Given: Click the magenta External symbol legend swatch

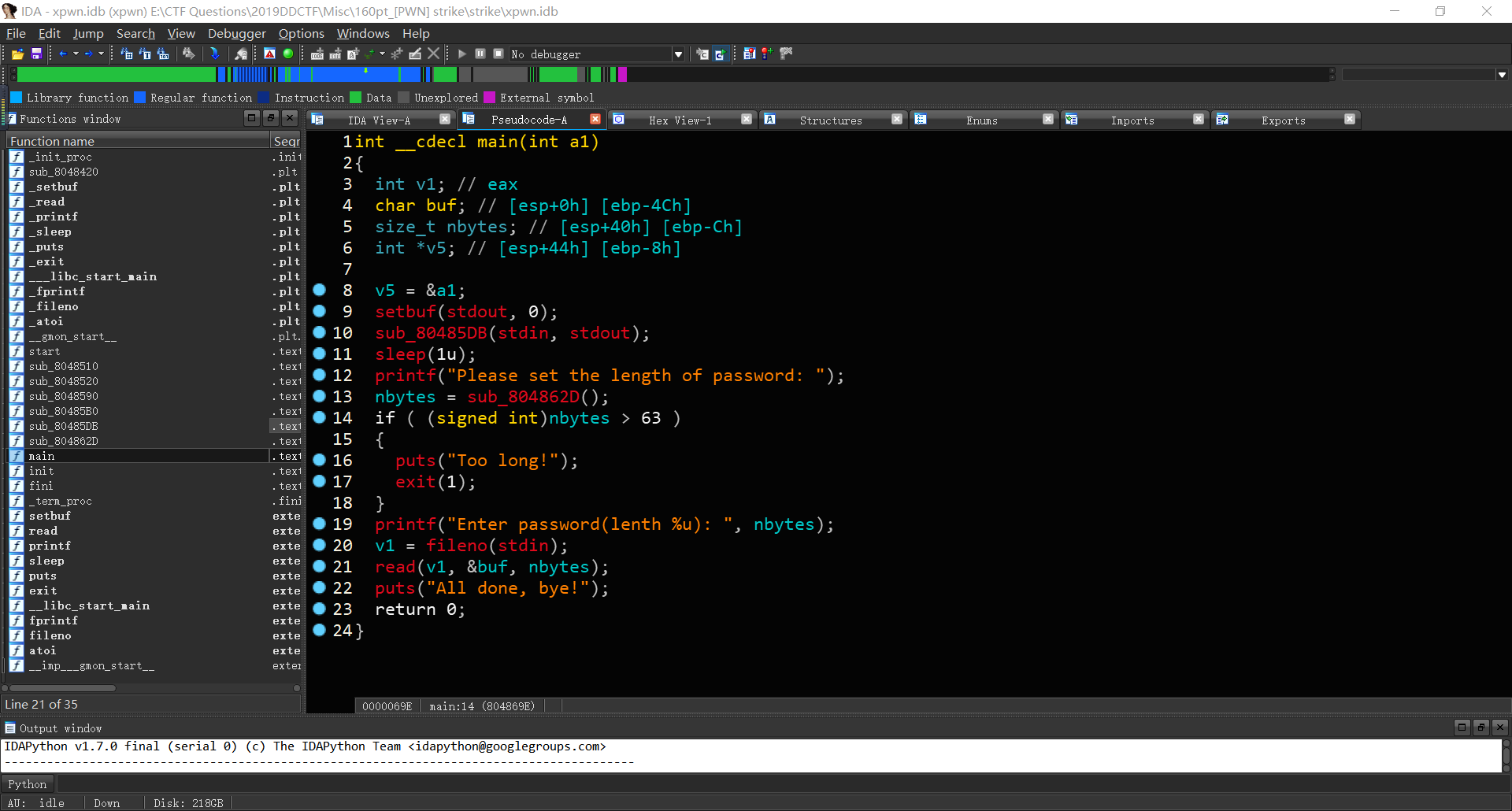Looking at the screenshot, I should click(x=489, y=98).
